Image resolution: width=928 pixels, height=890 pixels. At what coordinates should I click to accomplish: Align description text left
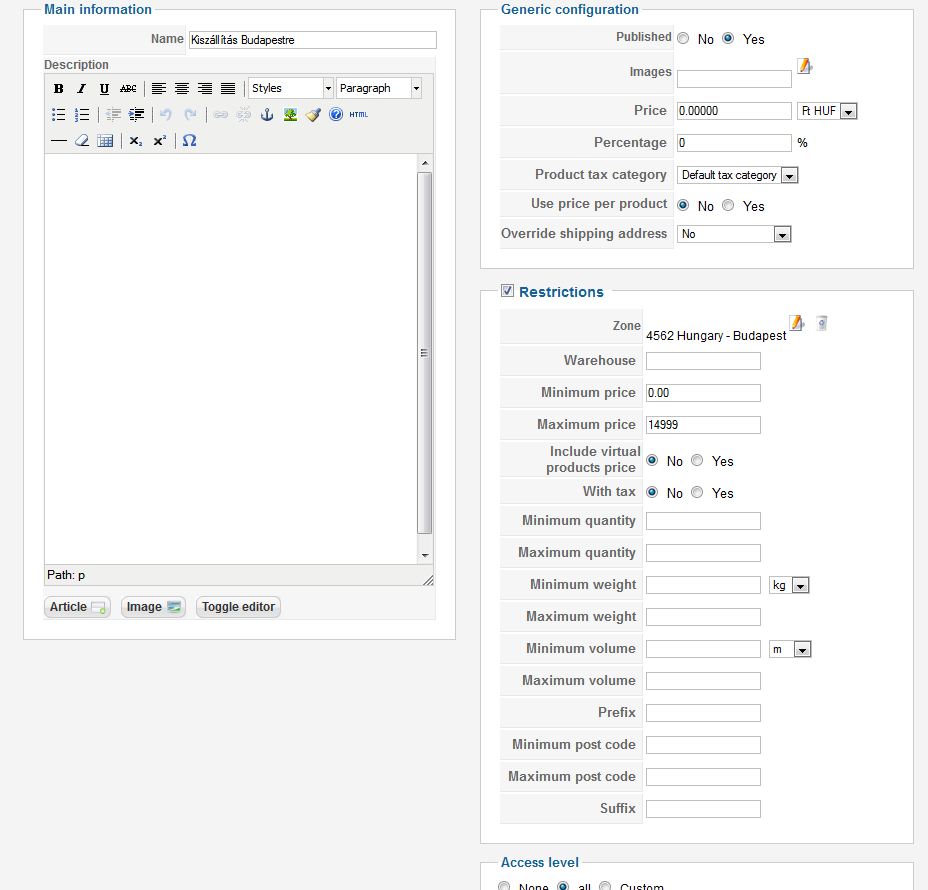pos(159,89)
